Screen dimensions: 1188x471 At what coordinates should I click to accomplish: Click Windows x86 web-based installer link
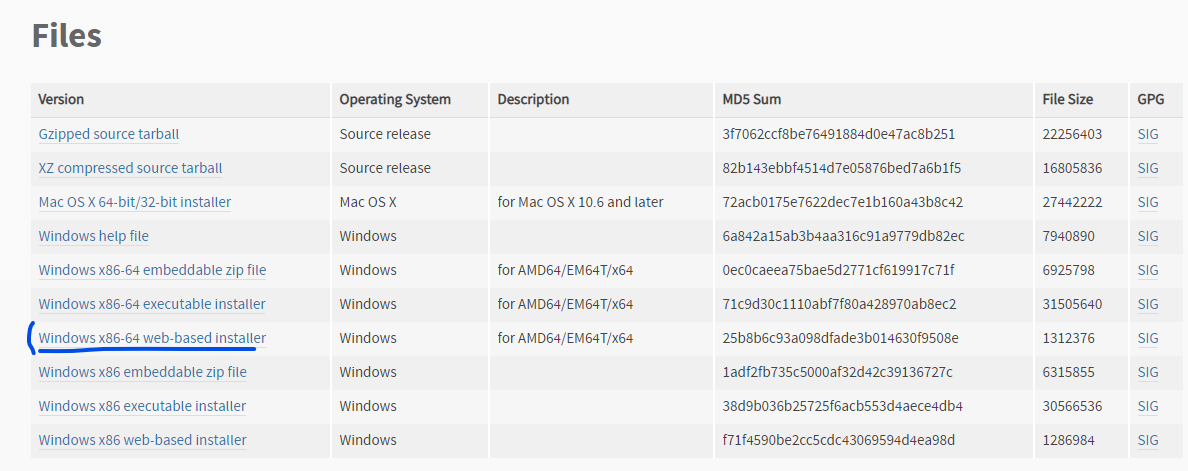[142, 440]
